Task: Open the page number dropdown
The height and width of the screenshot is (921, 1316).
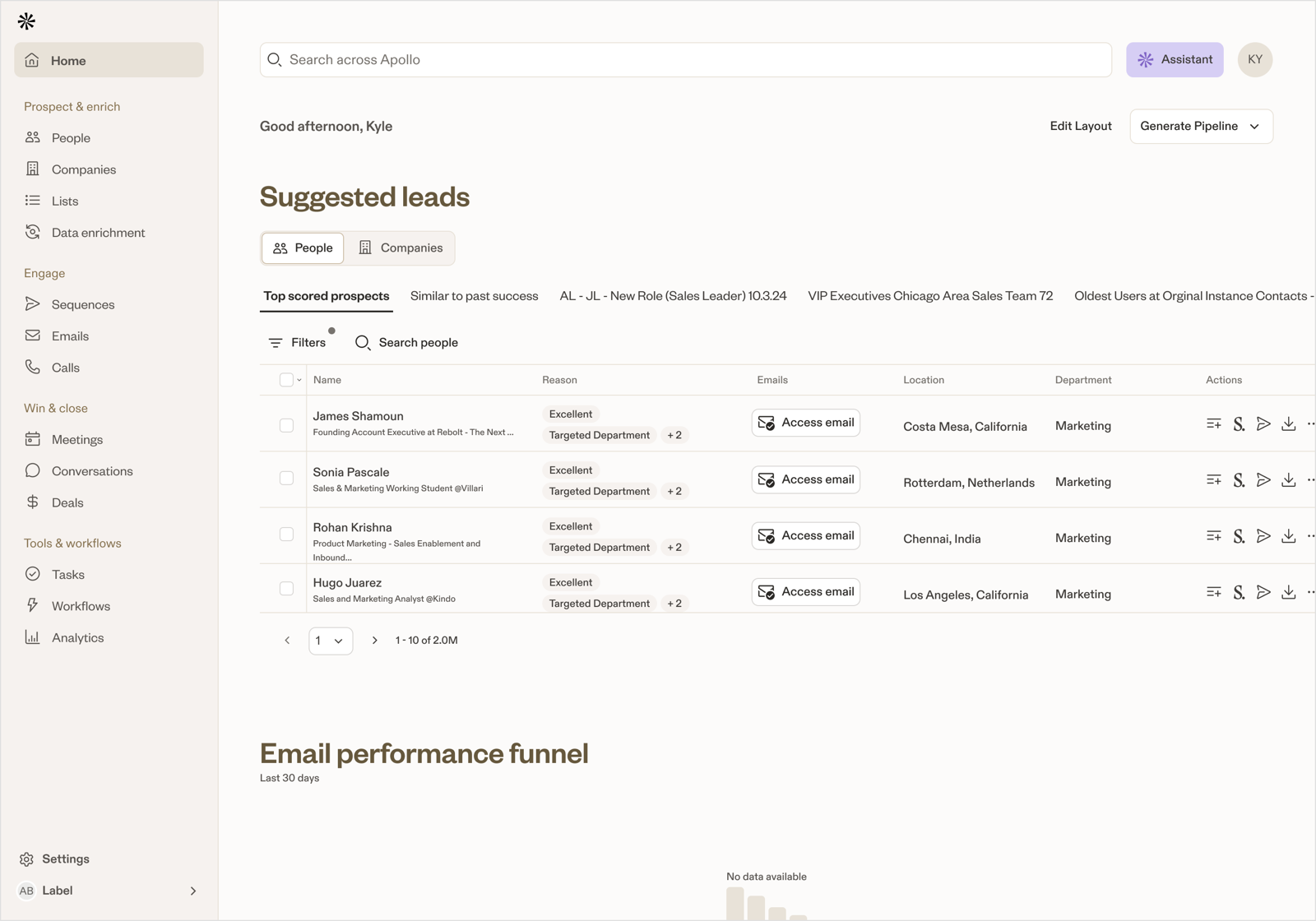Action: 331,641
